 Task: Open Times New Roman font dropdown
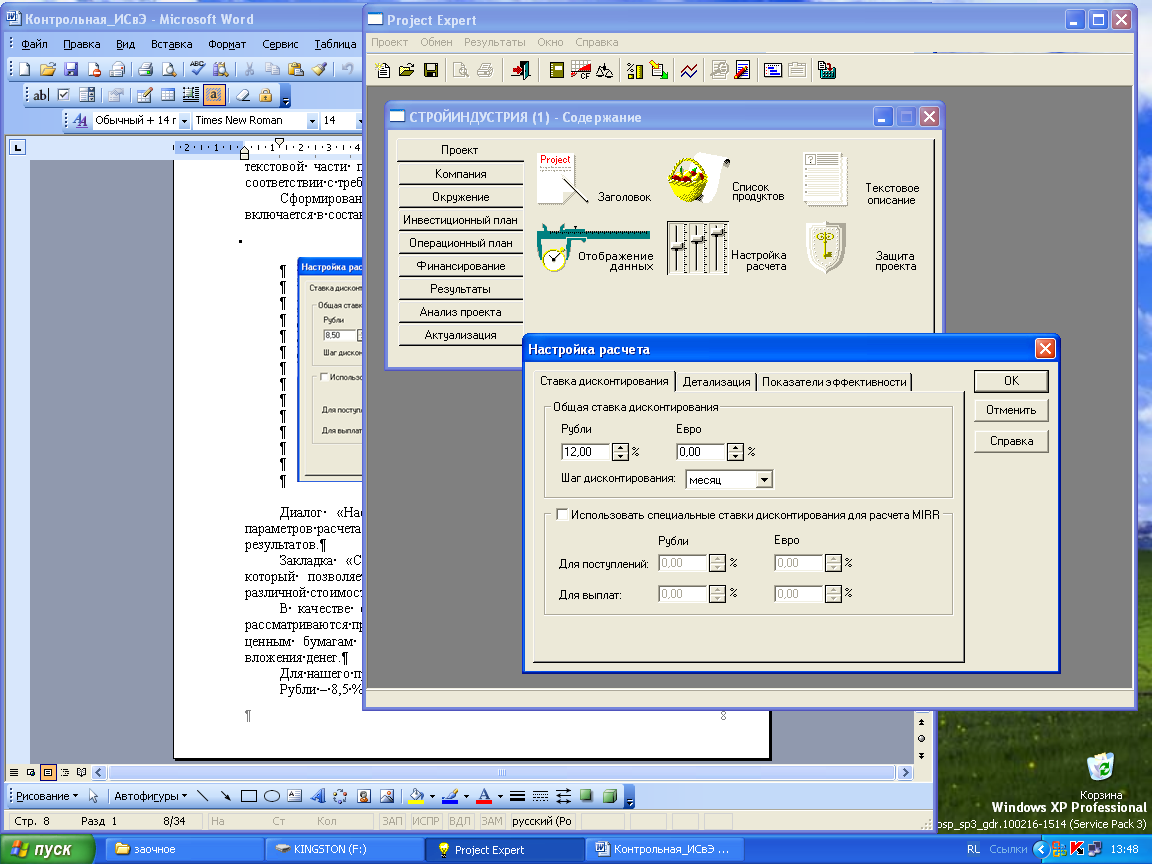312,120
